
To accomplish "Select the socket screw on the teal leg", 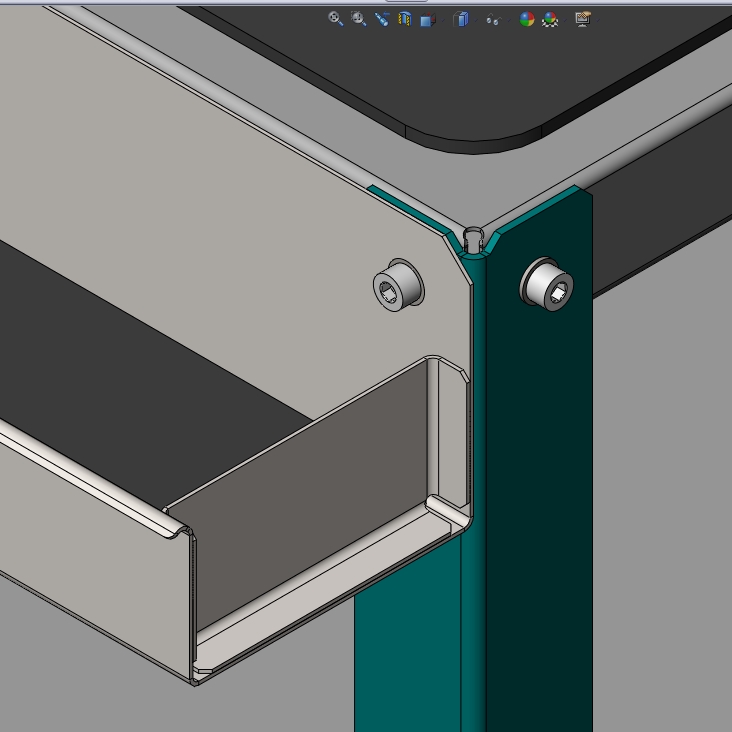I will click(x=547, y=284).
